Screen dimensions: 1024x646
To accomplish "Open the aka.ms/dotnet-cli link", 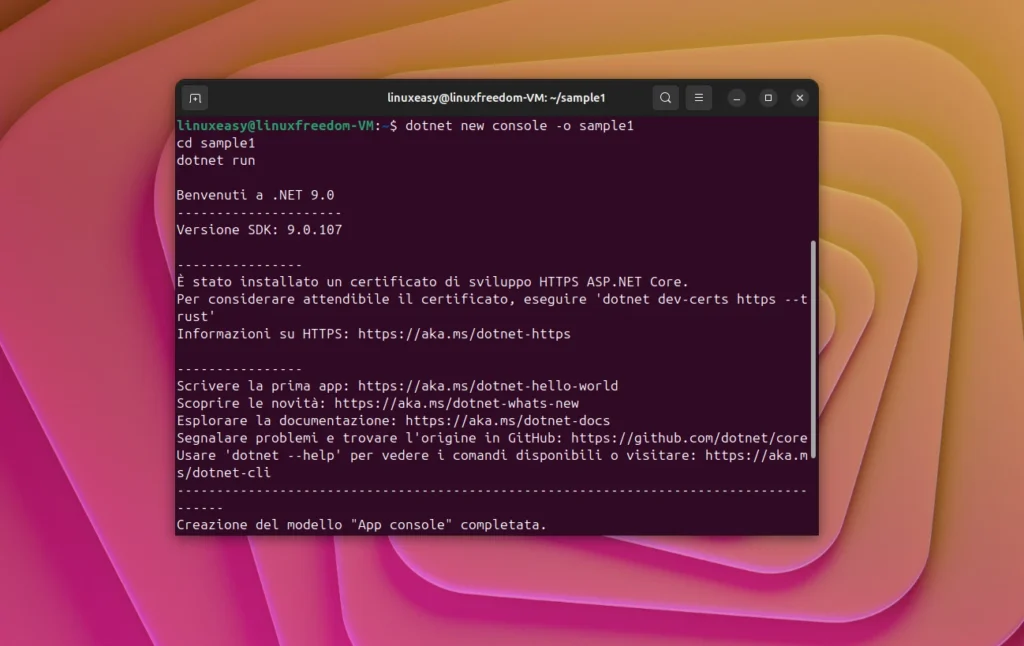I will 760,455.
